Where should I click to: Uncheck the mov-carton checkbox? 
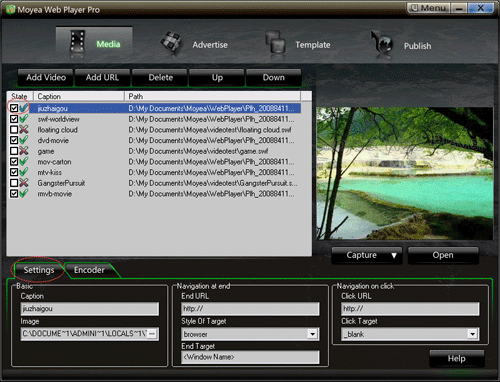pyautogui.click(x=14, y=161)
